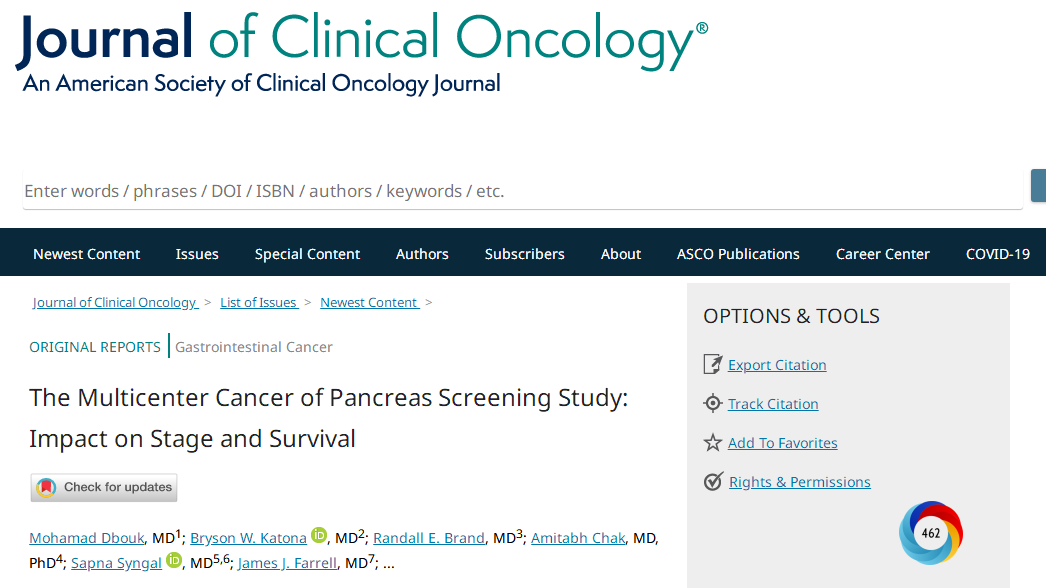Click Sapna Syngal's ORCID icon
This screenshot has height=588, width=1046.
pos(174,561)
